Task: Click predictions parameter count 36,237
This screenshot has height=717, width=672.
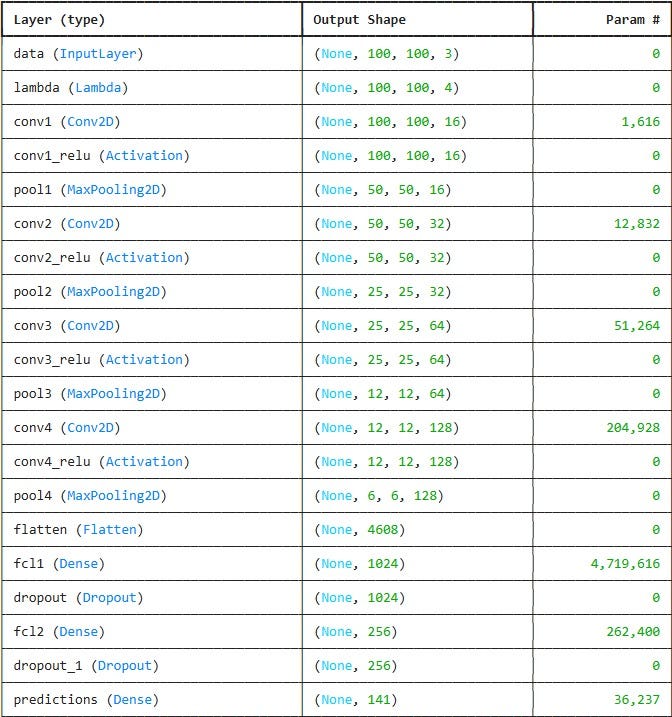Action: (x=637, y=700)
